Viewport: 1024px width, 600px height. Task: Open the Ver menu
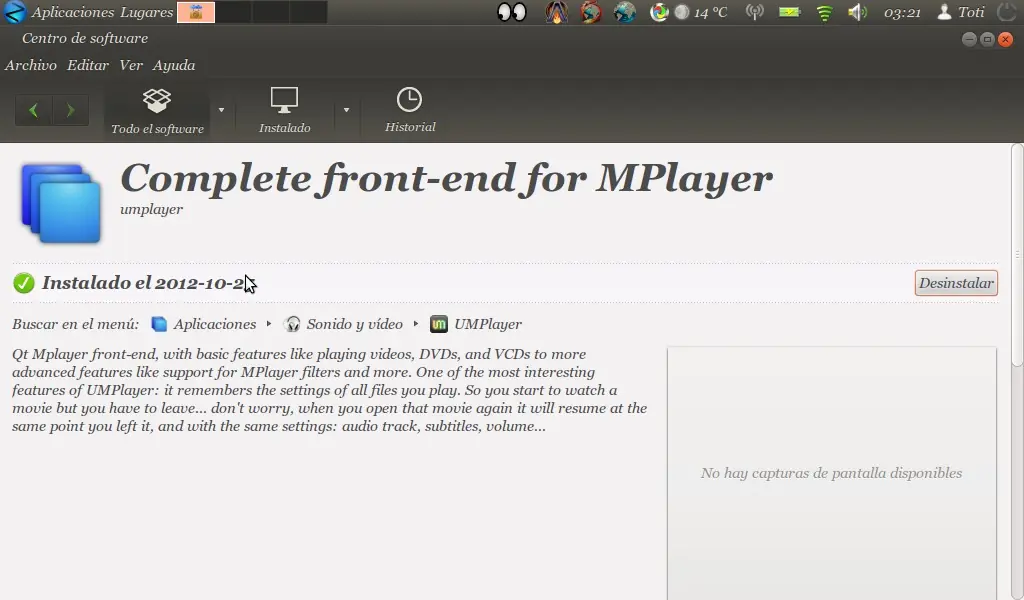coord(131,65)
